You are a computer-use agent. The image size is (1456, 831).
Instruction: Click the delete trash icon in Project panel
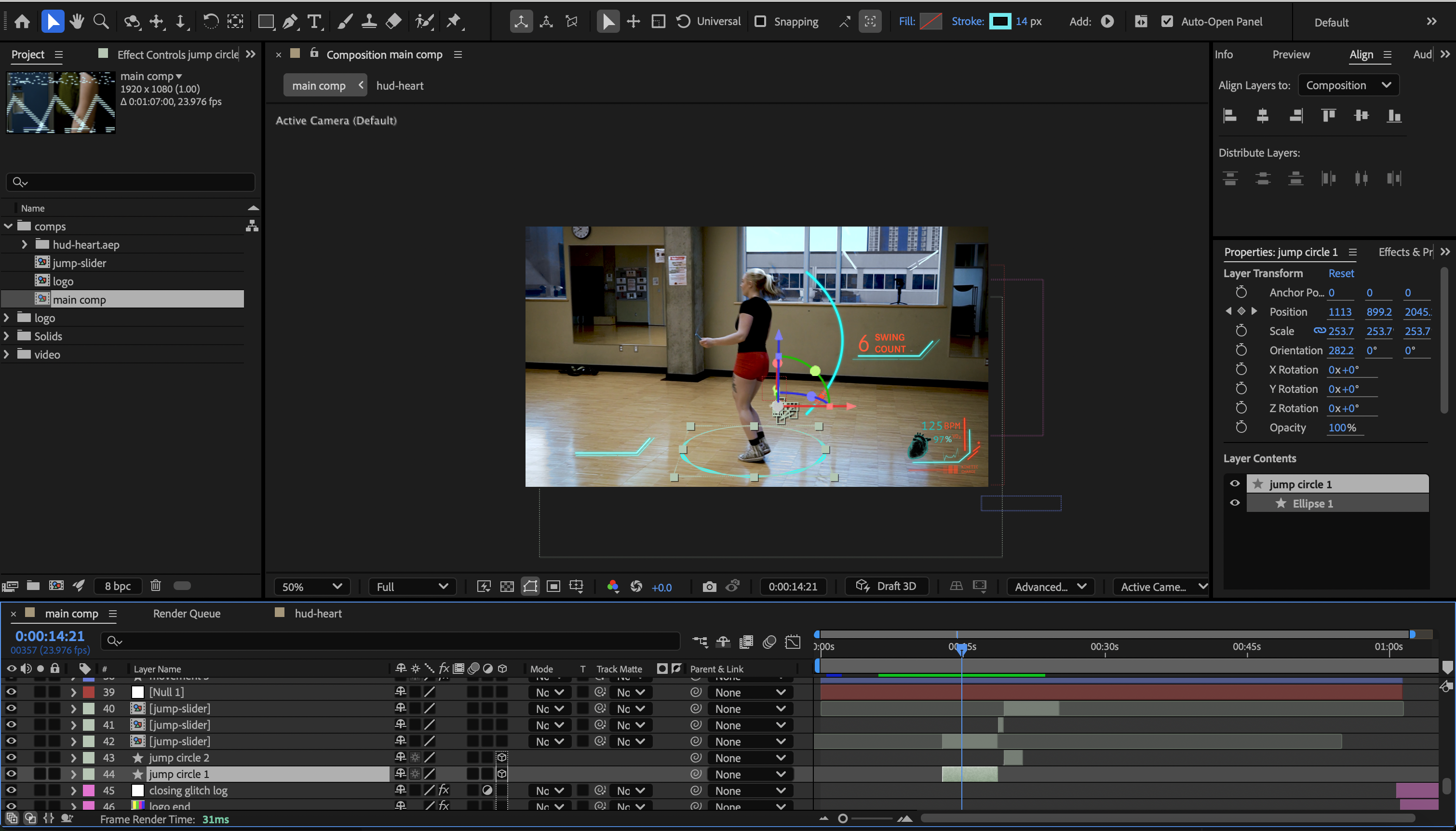(x=156, y=586)
